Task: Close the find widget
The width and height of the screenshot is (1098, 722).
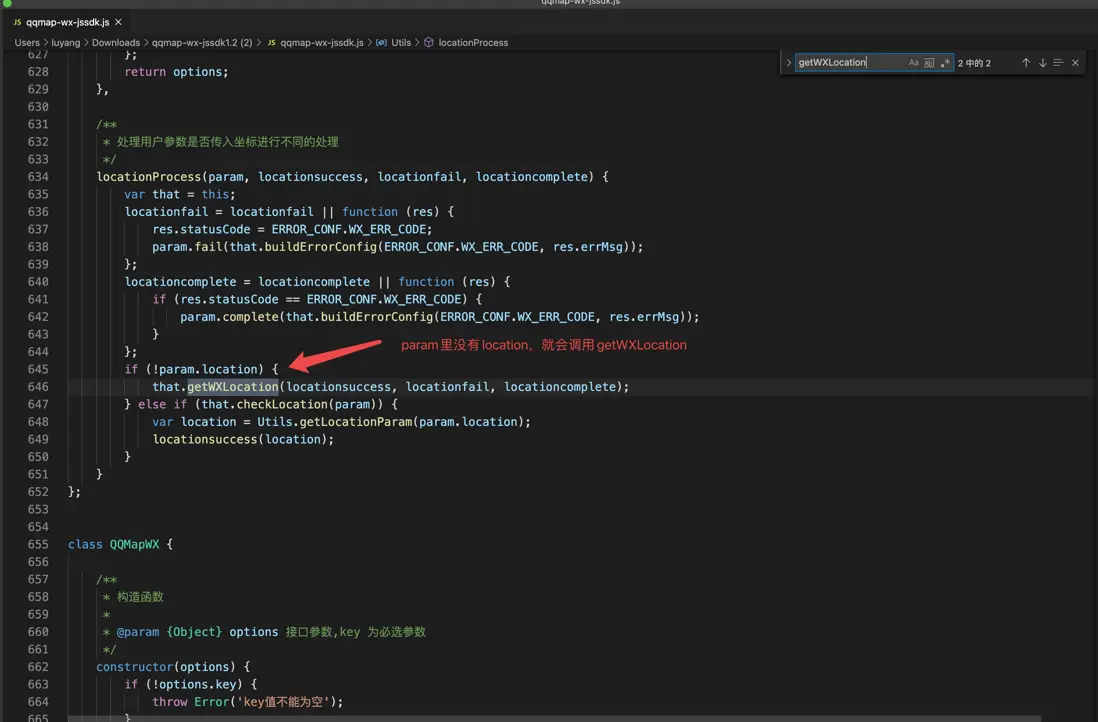Action: (1075, 63)
